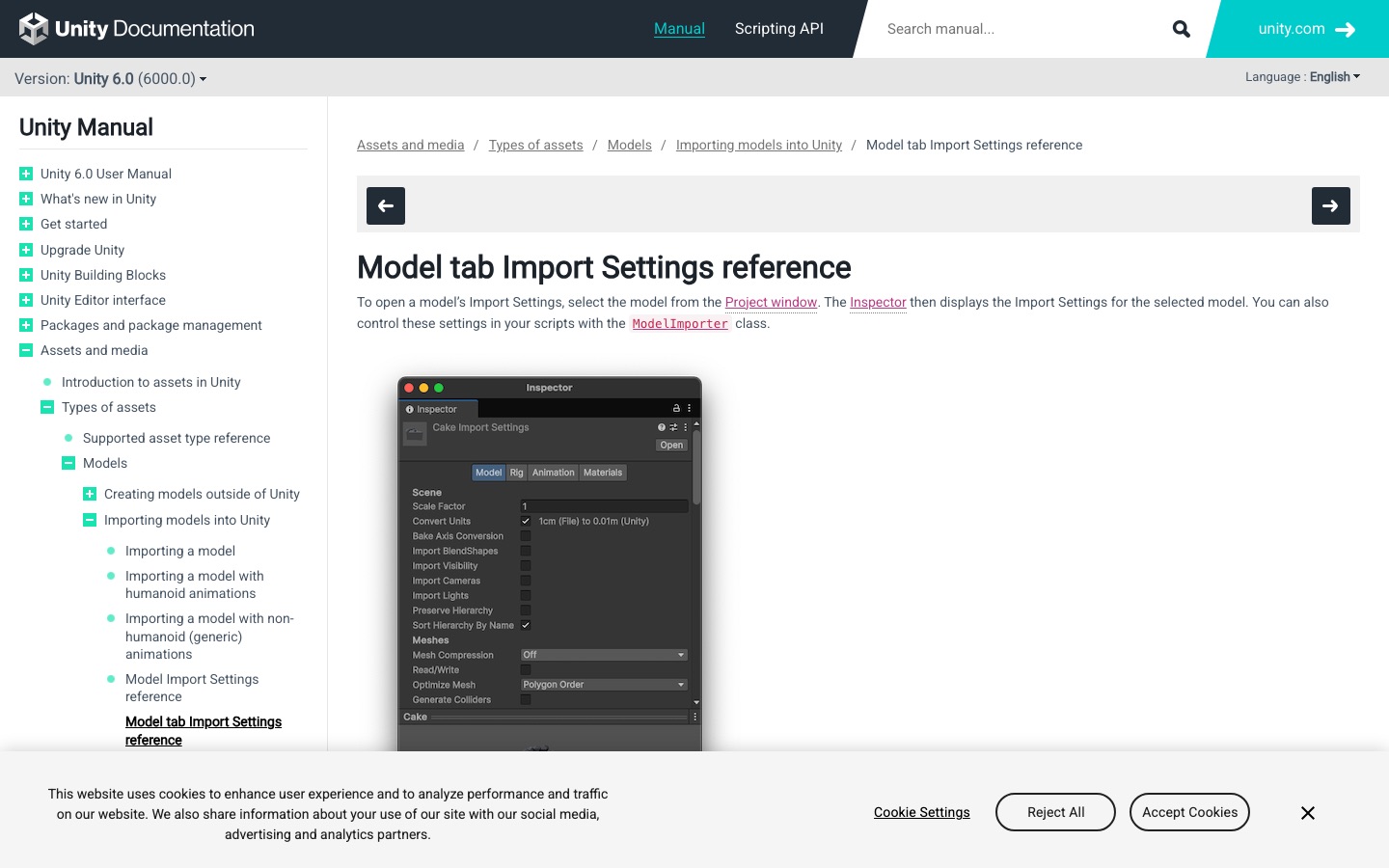
Task: Open Model Import Settings reference
Action: click(192, 688)
